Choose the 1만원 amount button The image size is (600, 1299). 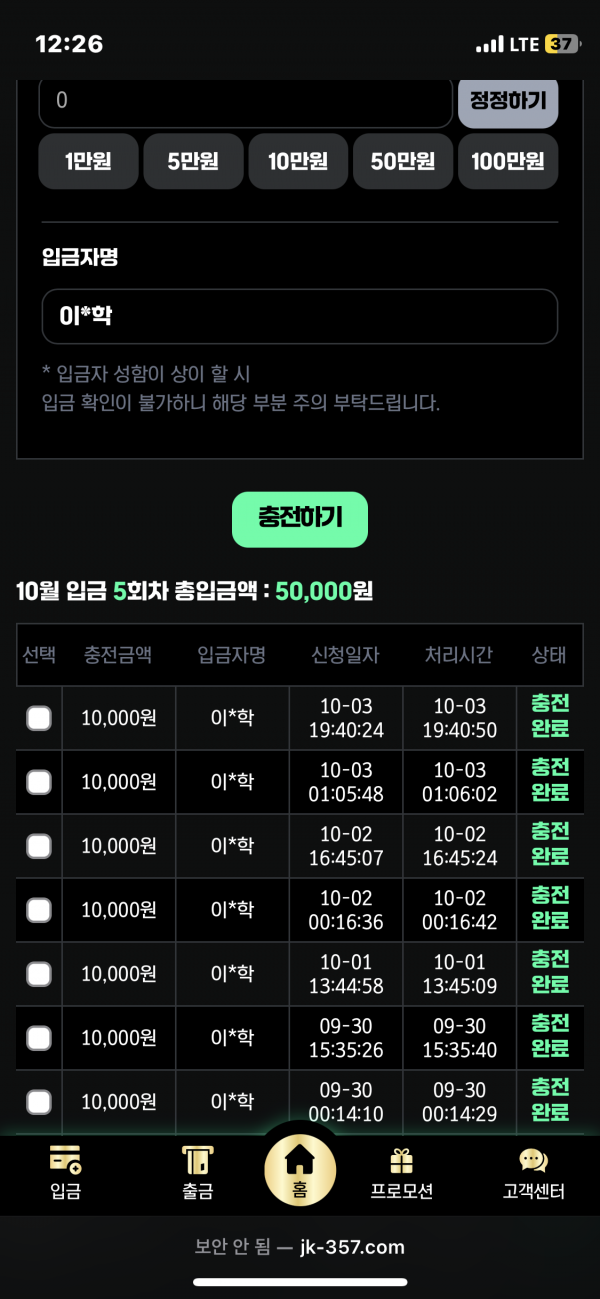(x=88, y=161)
